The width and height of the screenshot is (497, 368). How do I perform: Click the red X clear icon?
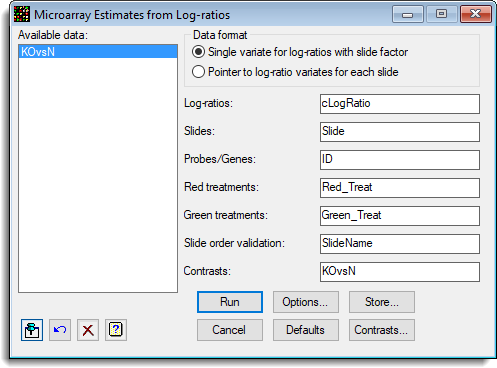pos(88,330)
